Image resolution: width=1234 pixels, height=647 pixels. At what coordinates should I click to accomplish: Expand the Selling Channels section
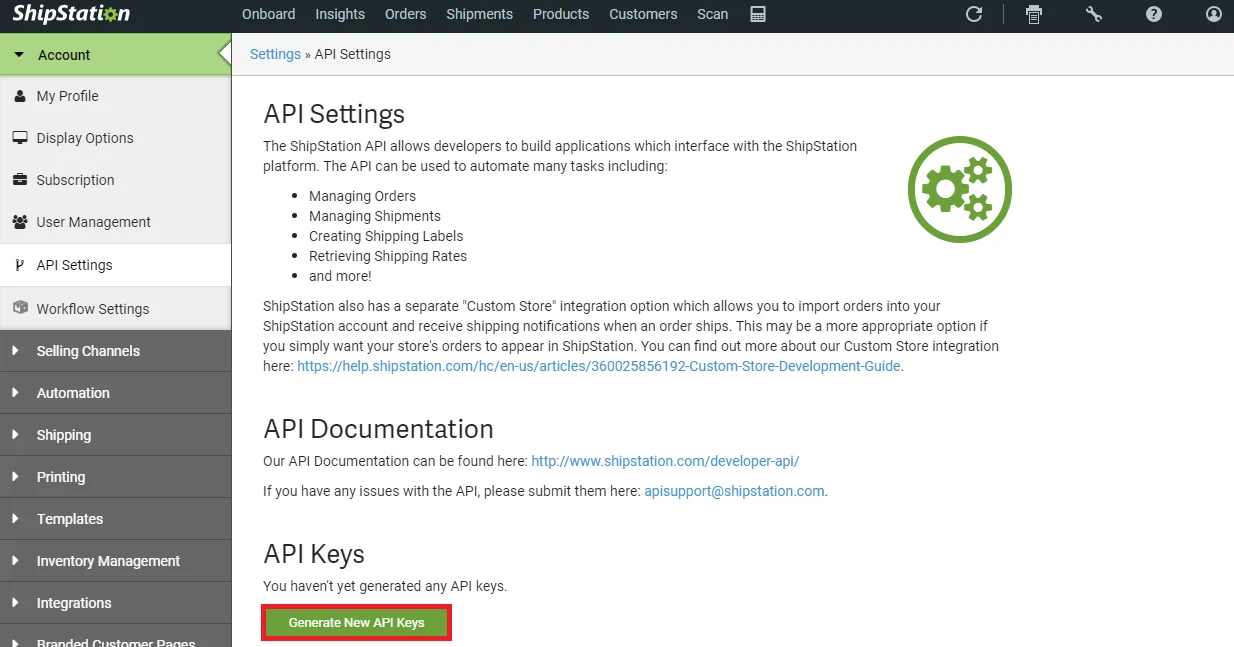click(x=115, y=351)
